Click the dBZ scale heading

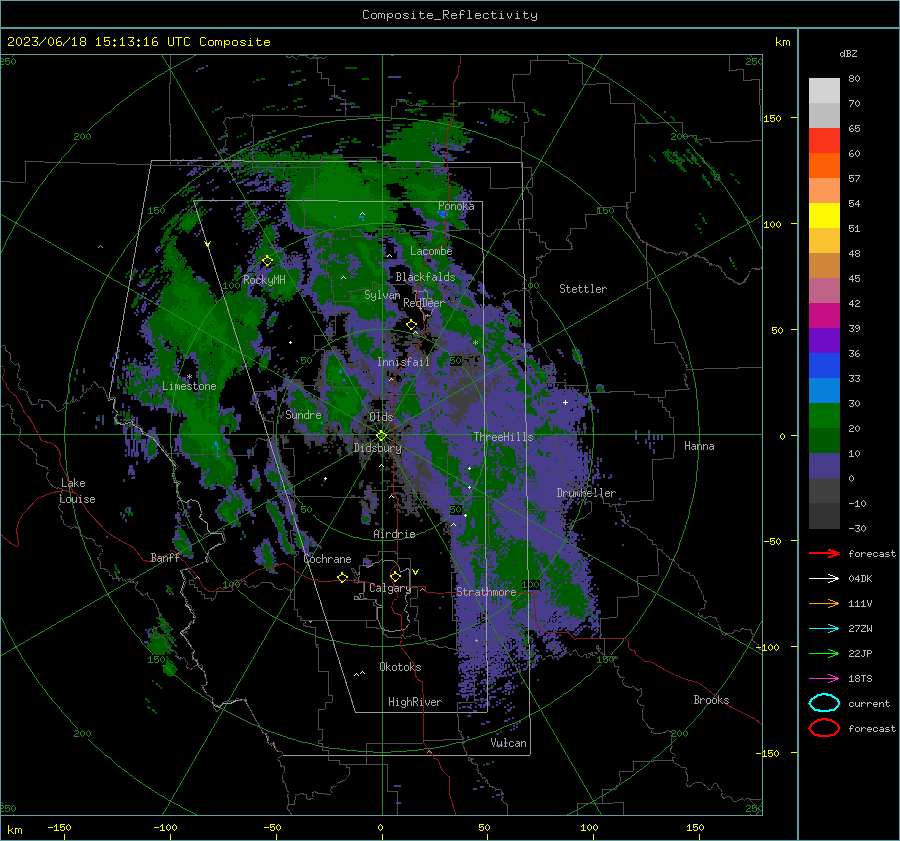point(848,53)
